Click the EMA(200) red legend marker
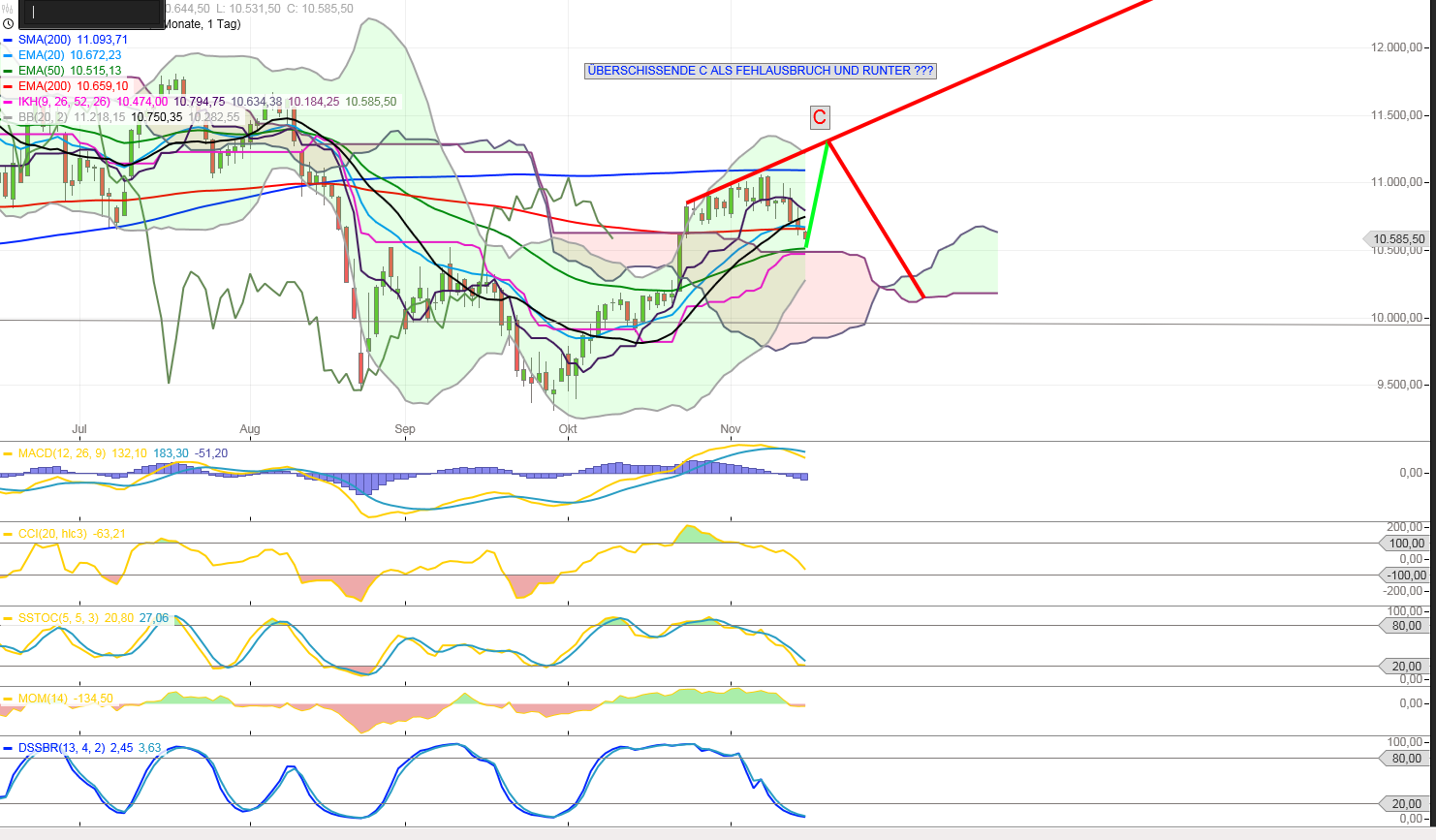The image size is (1436, 840). [x=10, y=86]
